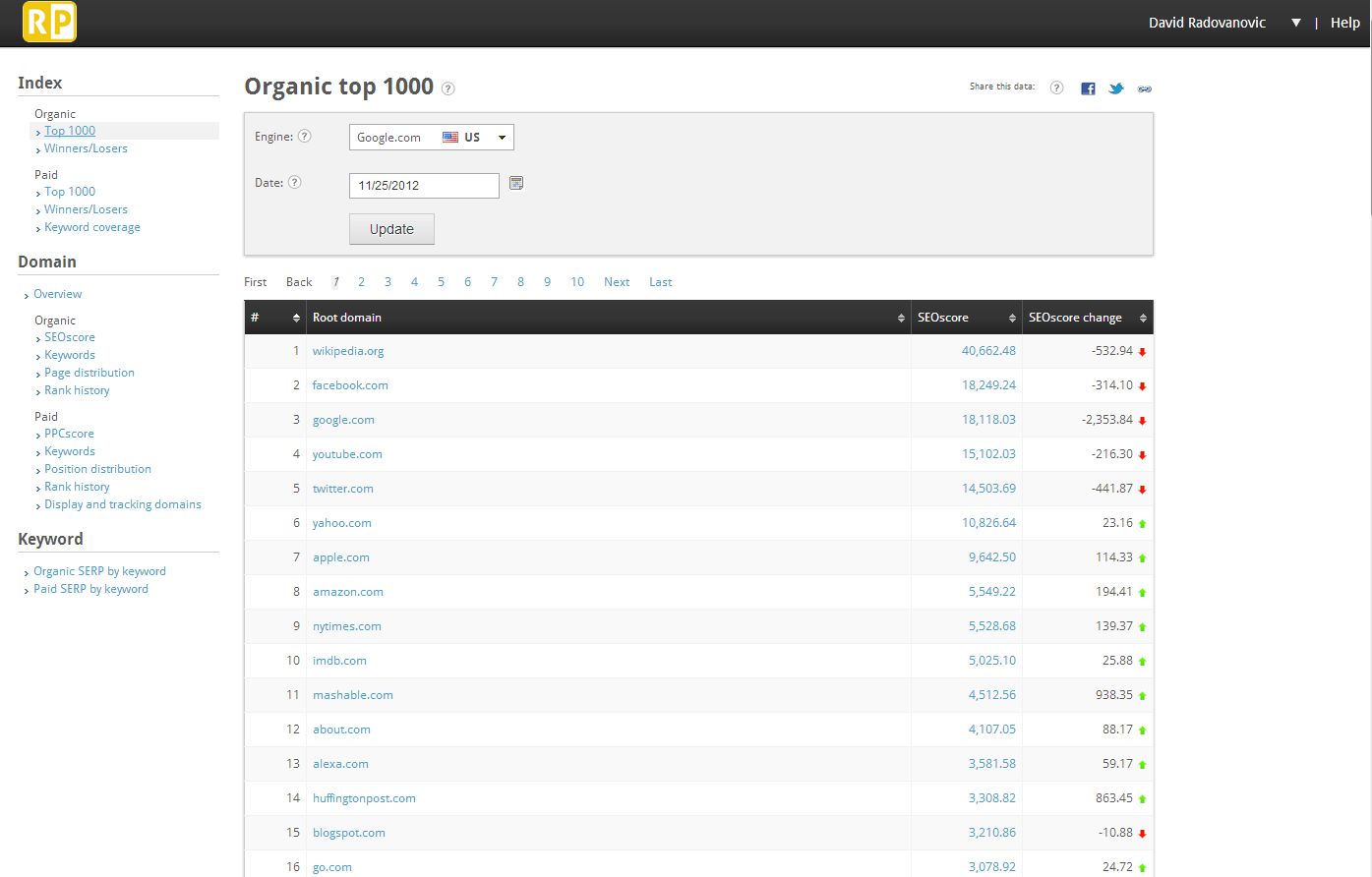Expand the David Radovanovic user menu arrow

point(1296,23)
